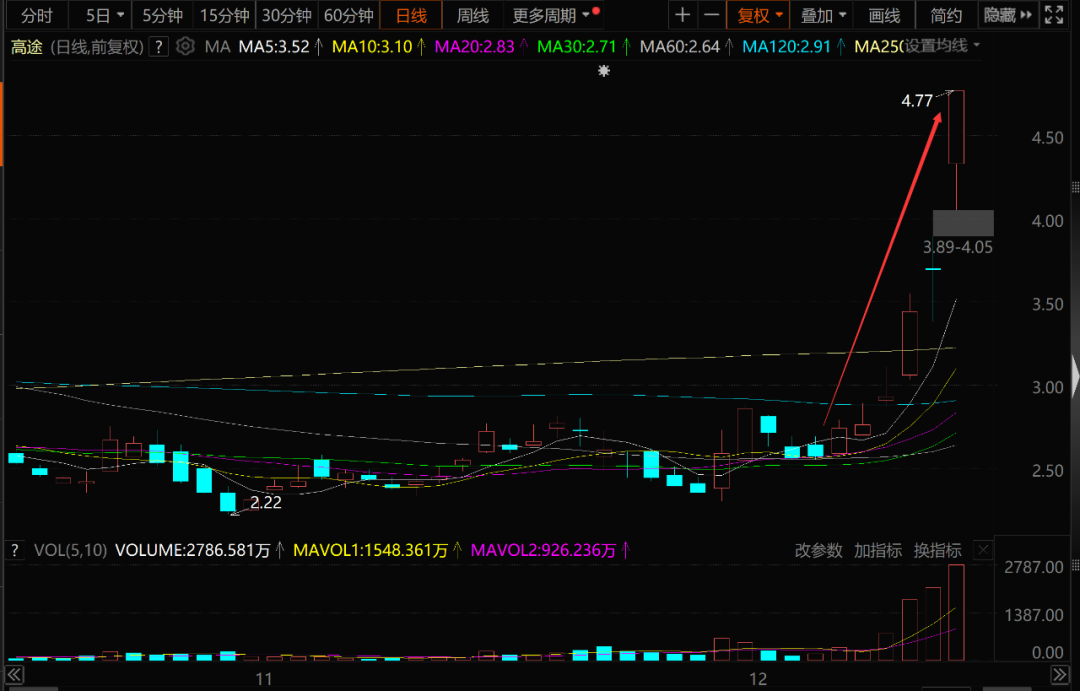The image size is (1080, 691).
Task: Click the 换指标 switch indicator link
Action: [x=937, y=550]
